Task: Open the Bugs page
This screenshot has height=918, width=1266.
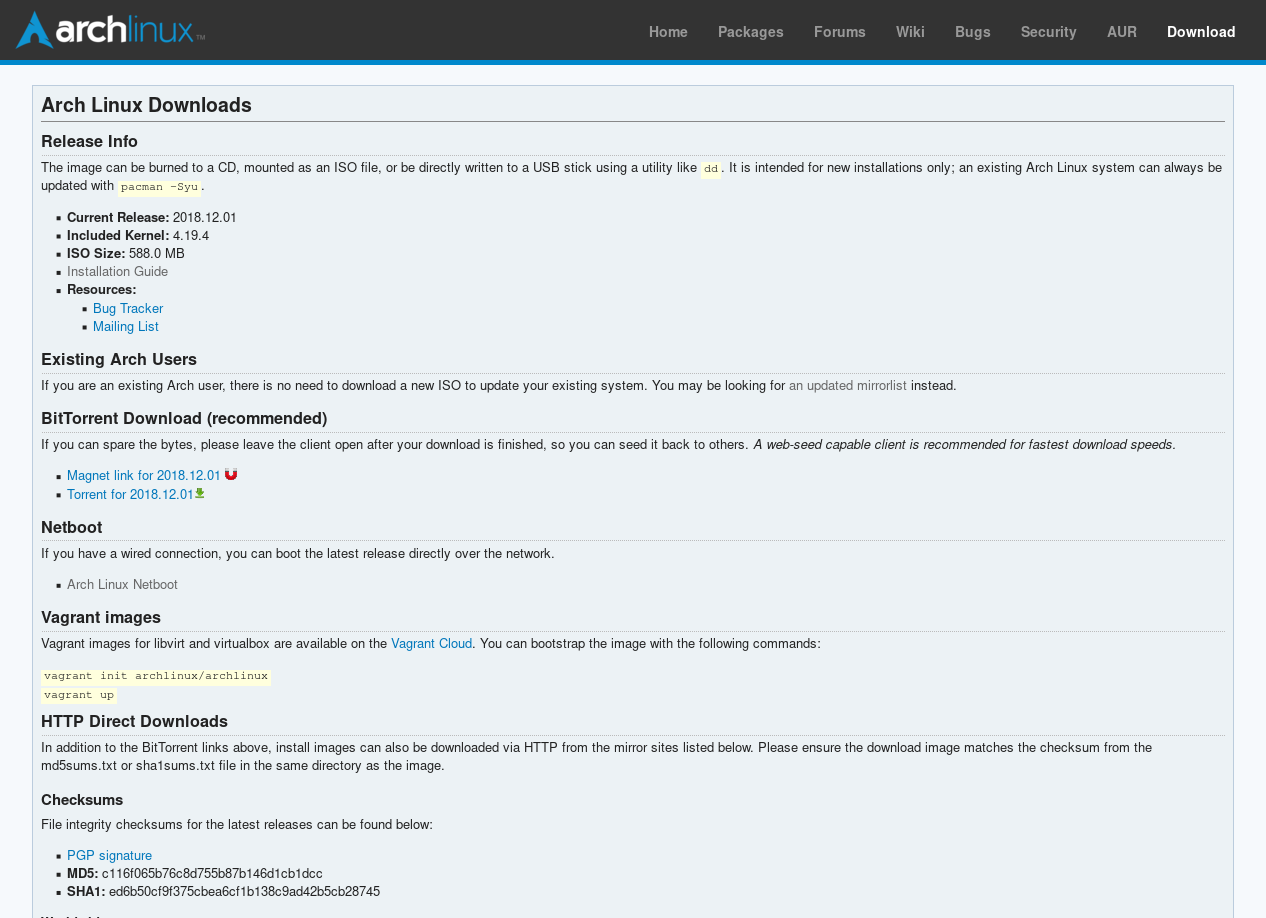Action: [972, 32]
